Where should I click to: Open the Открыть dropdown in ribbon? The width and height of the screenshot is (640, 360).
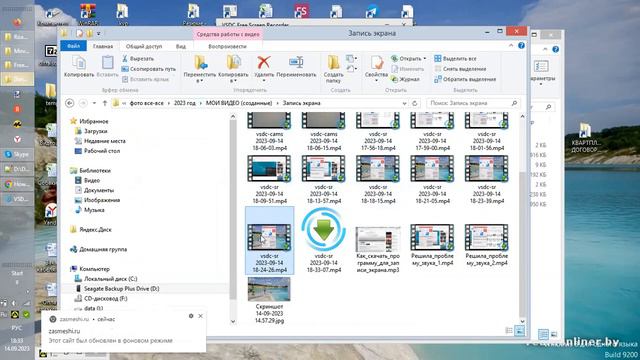tap(409, 59)
